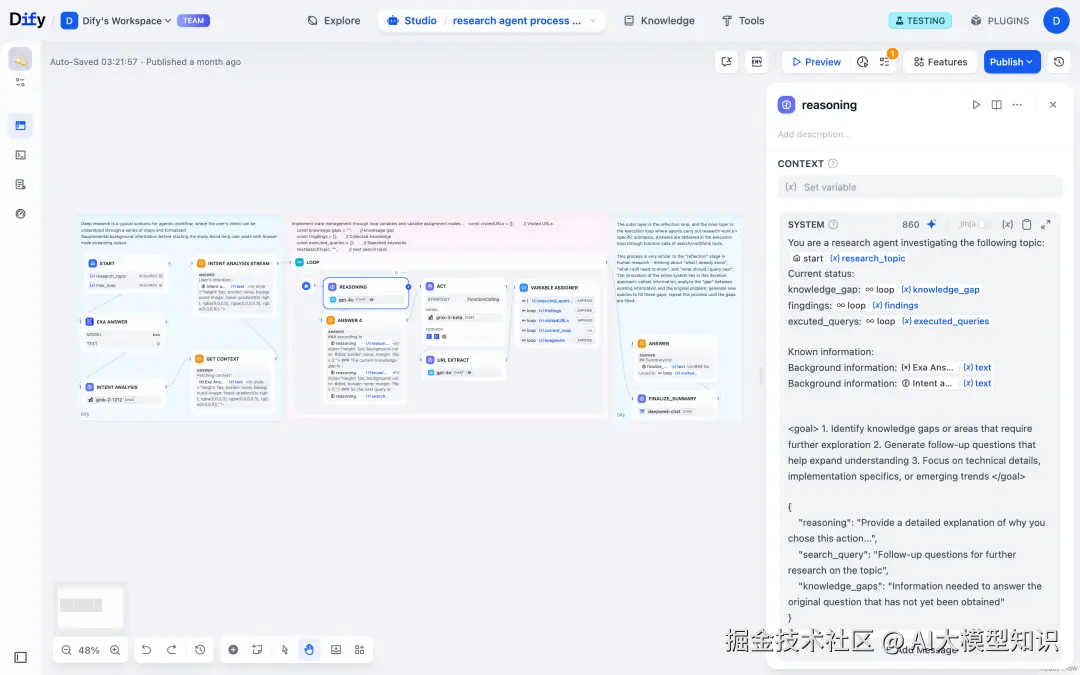Click the TESTING environment badge
1080x675 pixels.
point(920,21)
